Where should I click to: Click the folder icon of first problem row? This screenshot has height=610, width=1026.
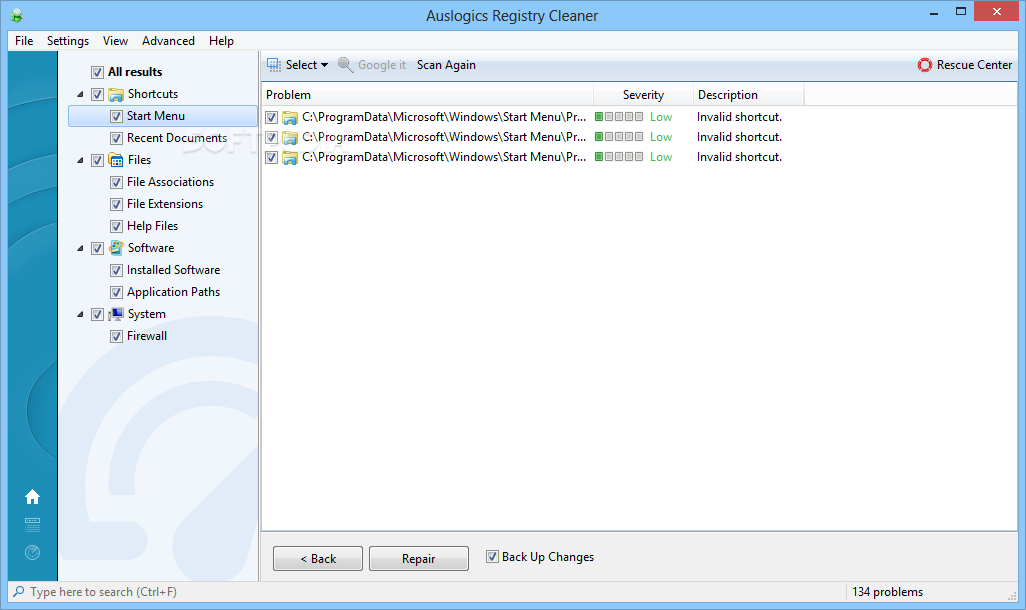tap(290, 118)
